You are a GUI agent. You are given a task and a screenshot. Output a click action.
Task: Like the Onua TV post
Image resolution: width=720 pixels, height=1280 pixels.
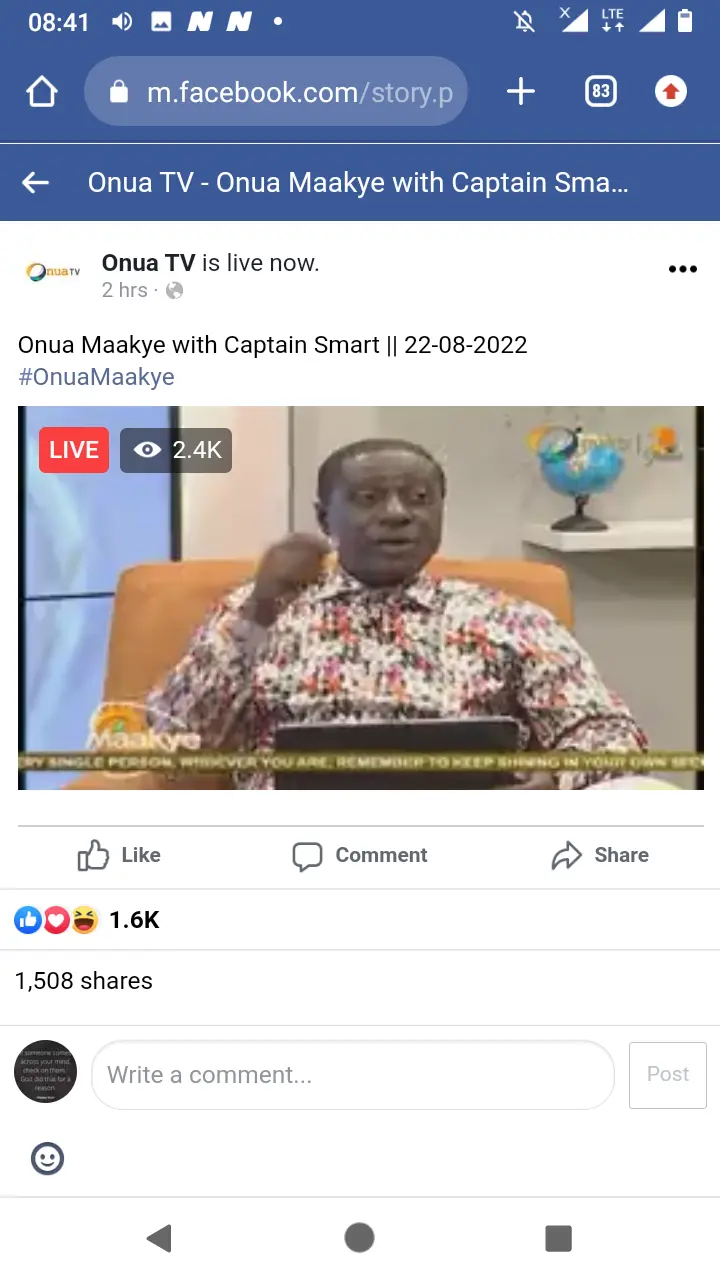click(x=119, y=855)
